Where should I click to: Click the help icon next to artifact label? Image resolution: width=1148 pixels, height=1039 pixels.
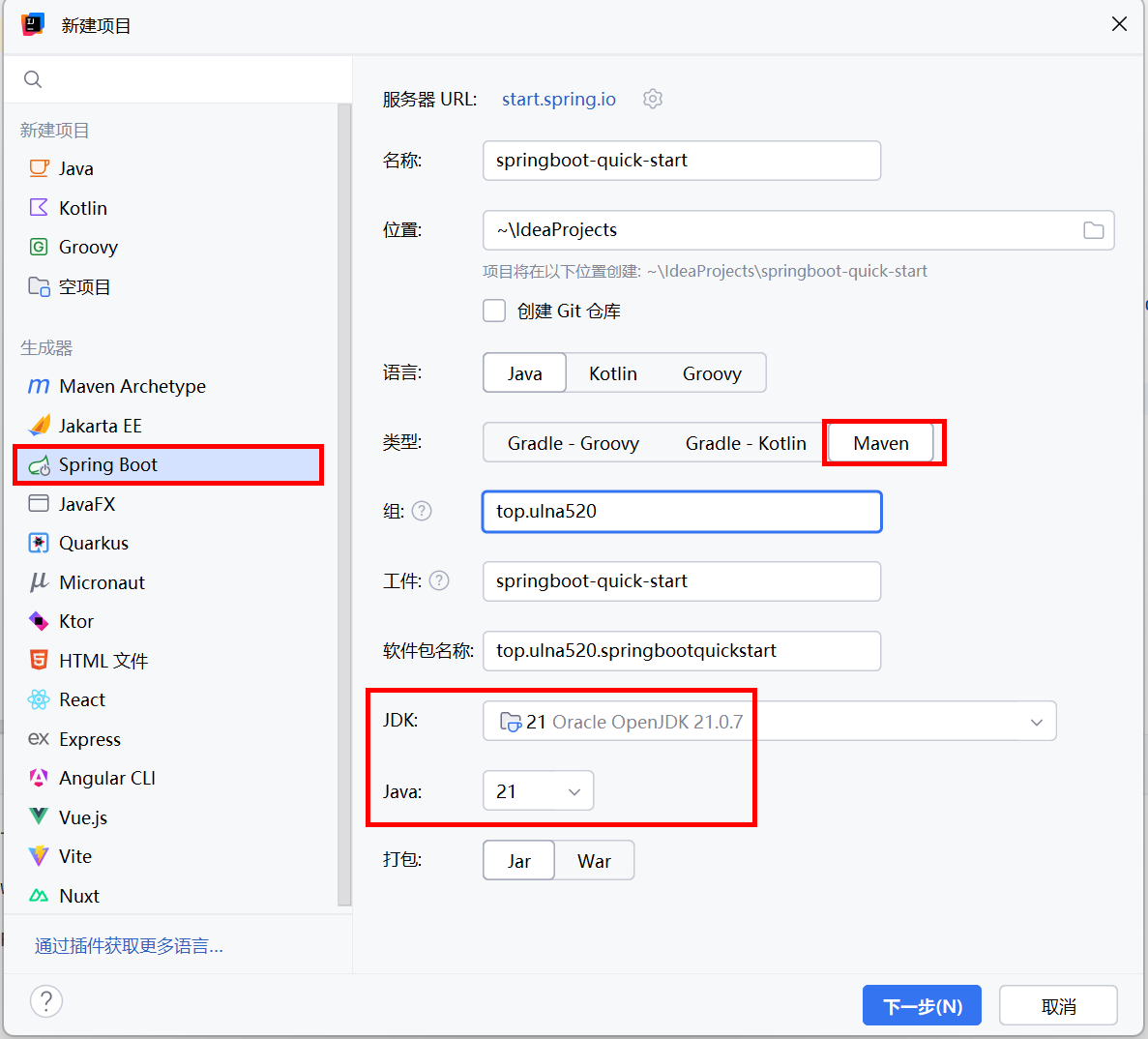pyautogui.click(x=439, y=580)
